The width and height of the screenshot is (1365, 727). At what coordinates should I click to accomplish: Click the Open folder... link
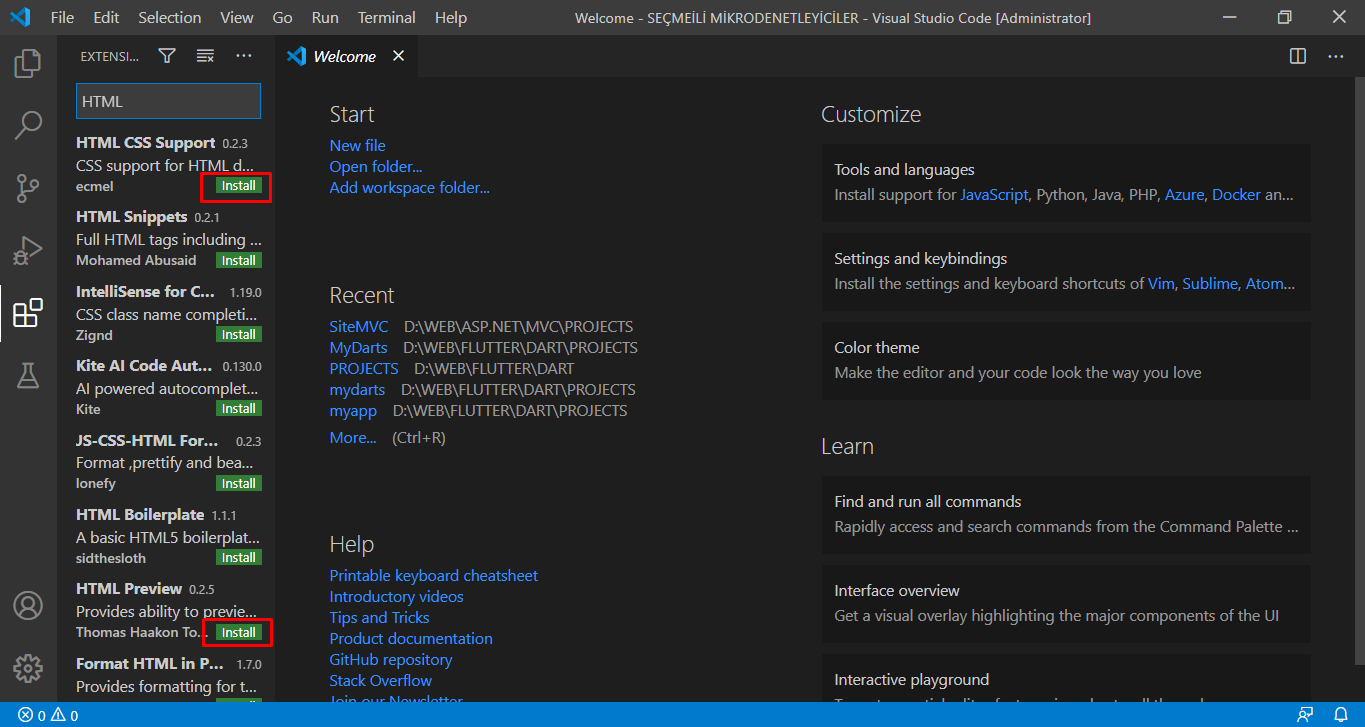click(376, 166)
